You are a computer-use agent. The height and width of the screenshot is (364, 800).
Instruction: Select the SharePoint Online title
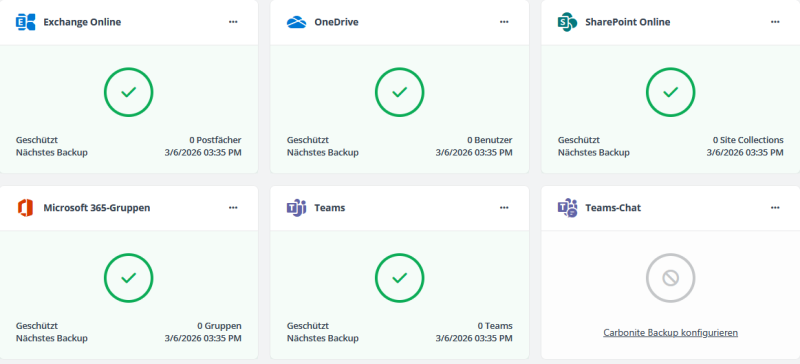point(628,22)
